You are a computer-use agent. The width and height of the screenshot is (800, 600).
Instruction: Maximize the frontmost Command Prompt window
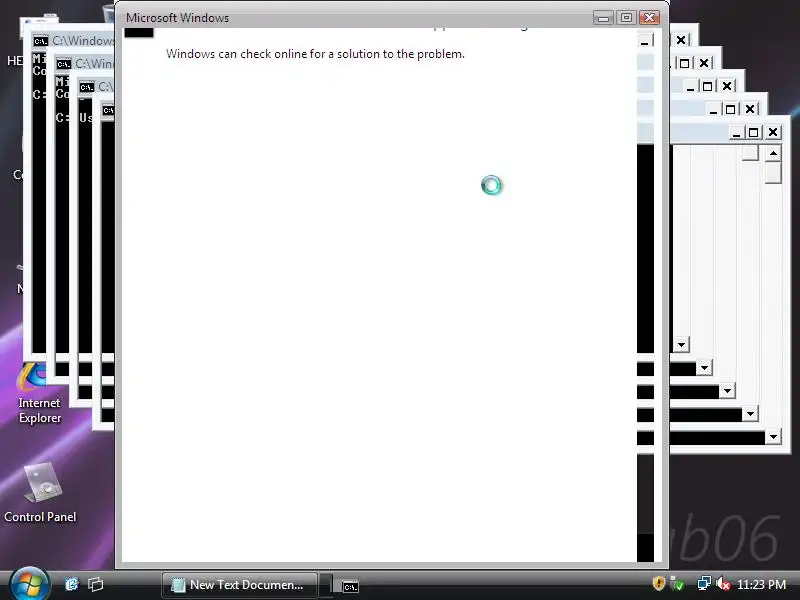(x=753, y=132)
